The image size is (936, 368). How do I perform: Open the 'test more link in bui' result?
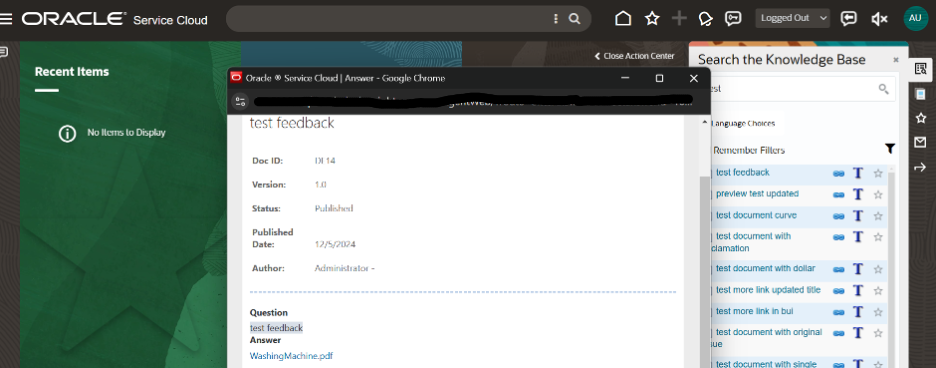[x=755, y=312]
